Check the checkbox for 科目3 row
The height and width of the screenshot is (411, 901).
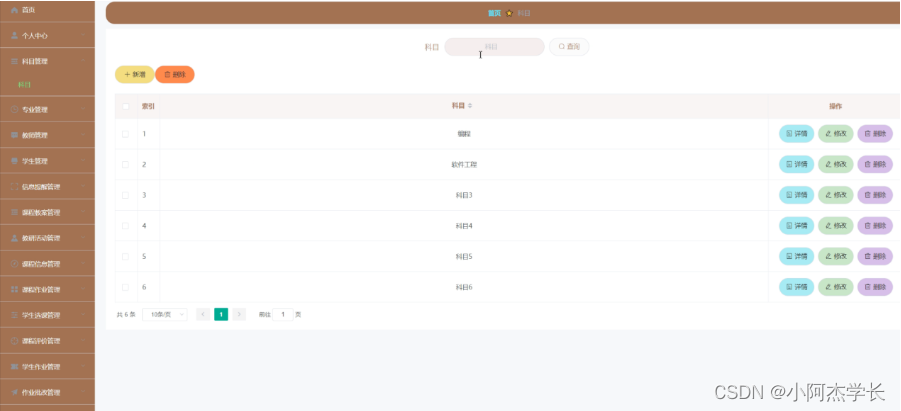125,195
